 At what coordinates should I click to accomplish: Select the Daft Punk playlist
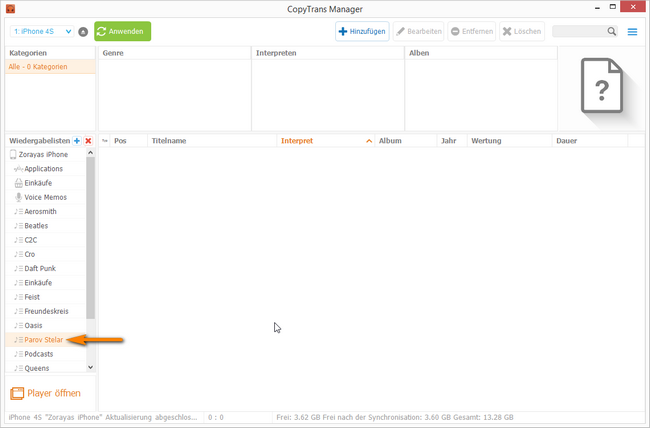tap(46, 268)
